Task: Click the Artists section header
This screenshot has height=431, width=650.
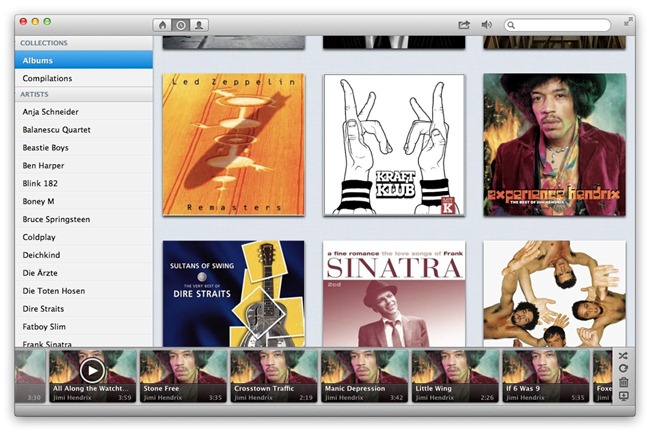Action: pyautogui.click(x=84, y=94)
